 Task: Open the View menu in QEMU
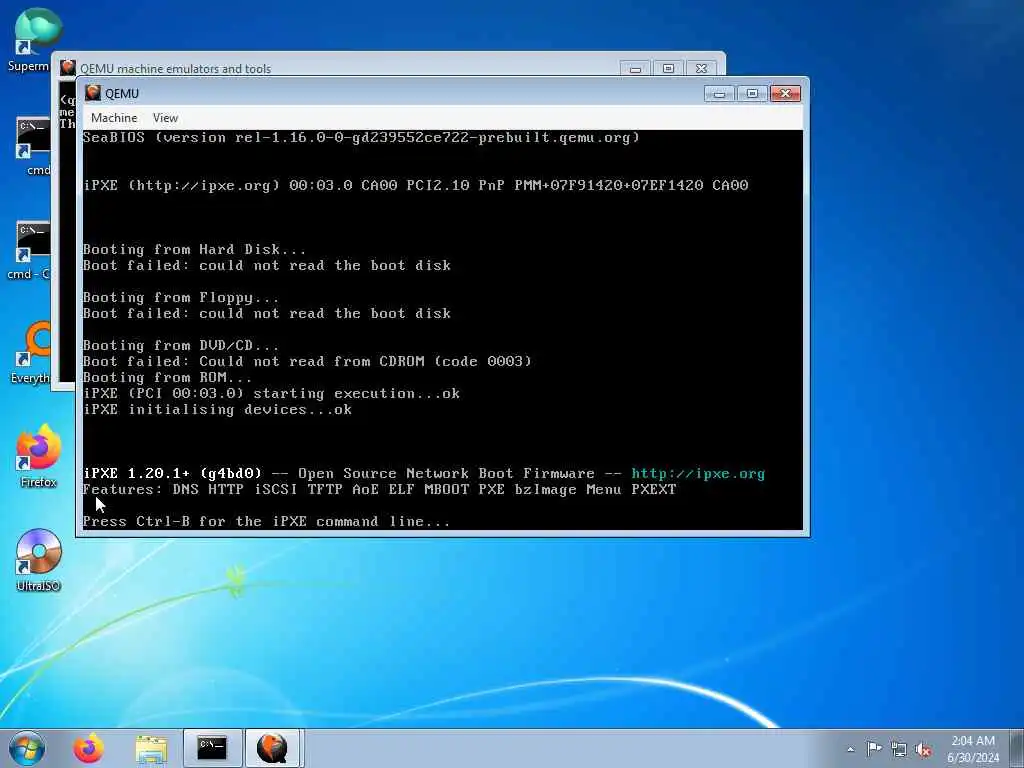point(165,118)
